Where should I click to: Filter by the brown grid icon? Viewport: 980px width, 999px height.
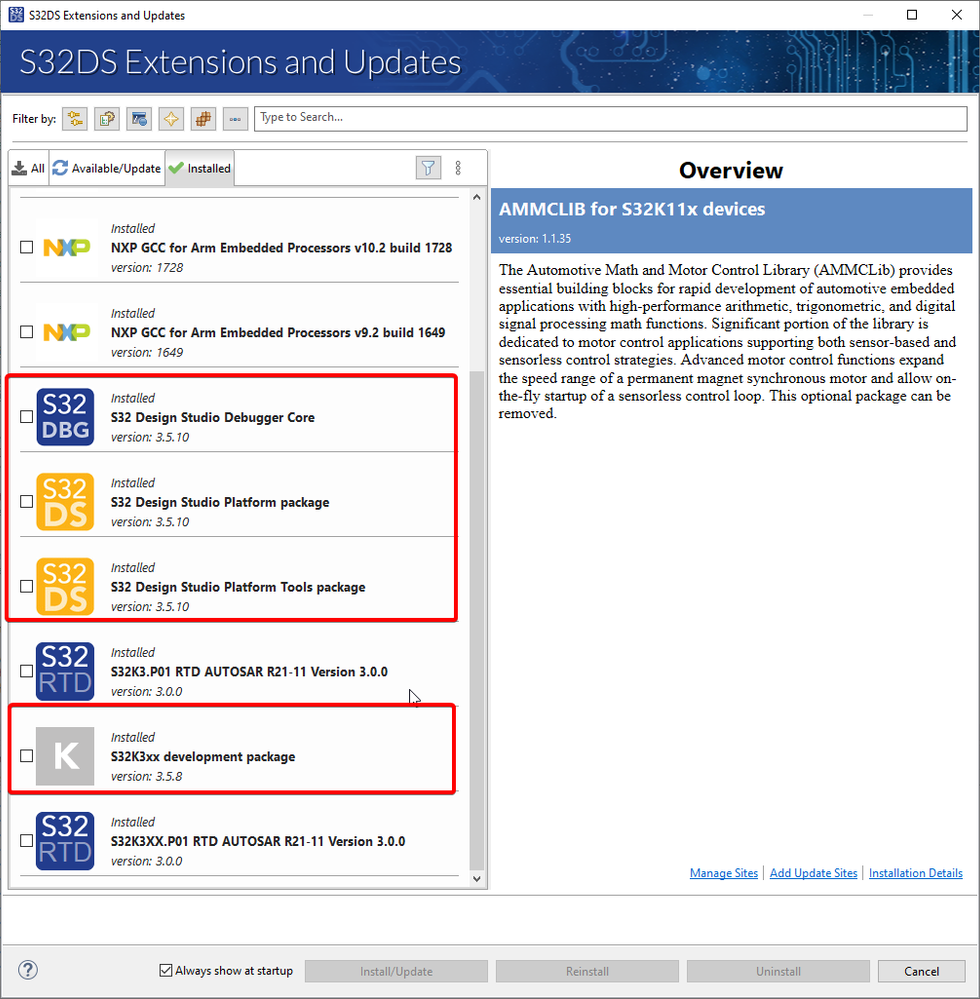coord(203,119)
